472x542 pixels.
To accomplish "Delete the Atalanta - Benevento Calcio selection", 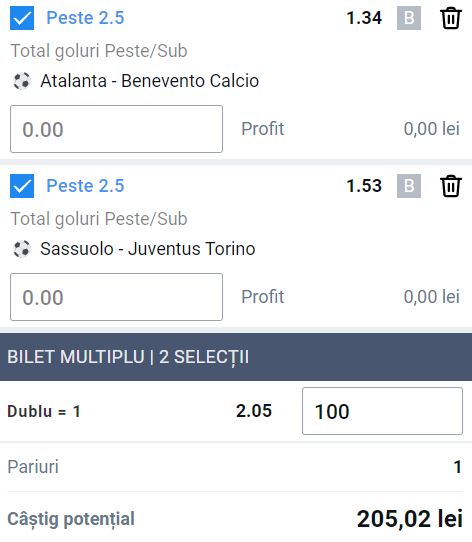I will [451, 18].
